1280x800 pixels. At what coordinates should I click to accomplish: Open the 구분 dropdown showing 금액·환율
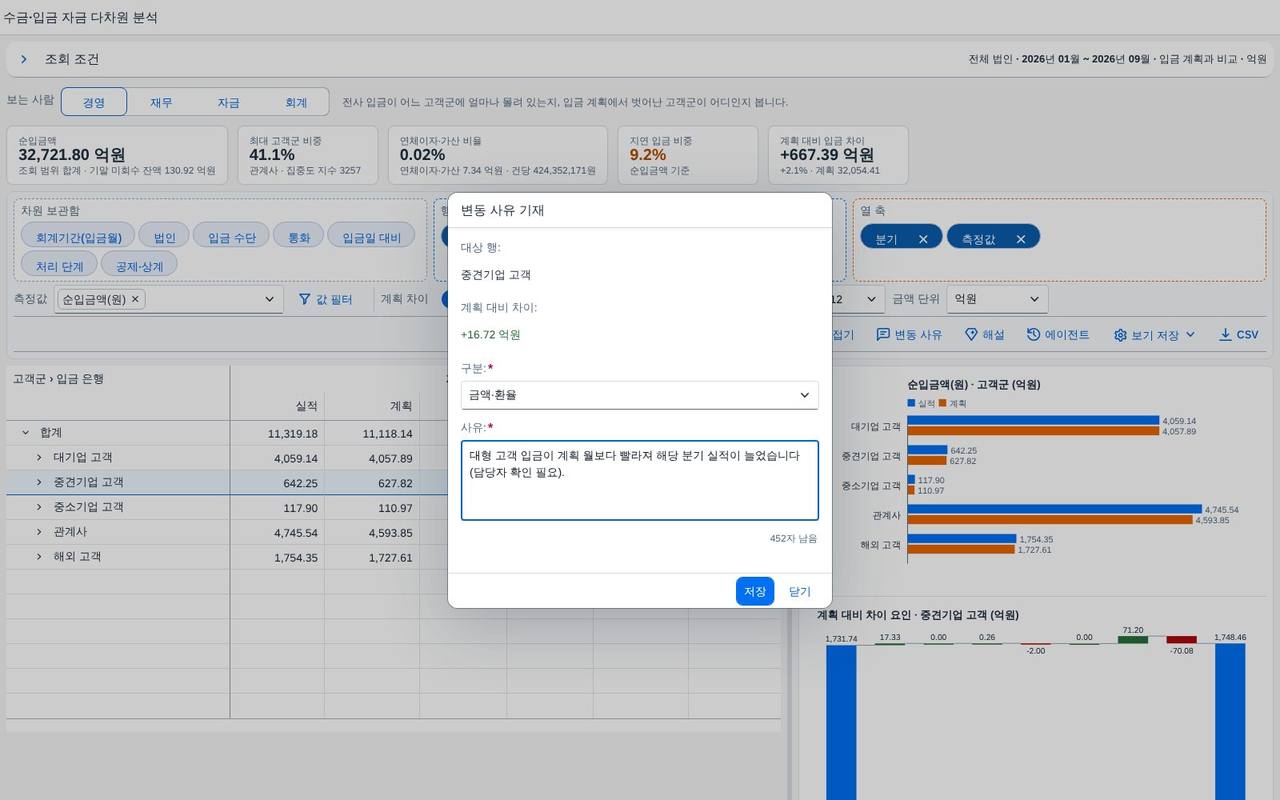[640, 395]
